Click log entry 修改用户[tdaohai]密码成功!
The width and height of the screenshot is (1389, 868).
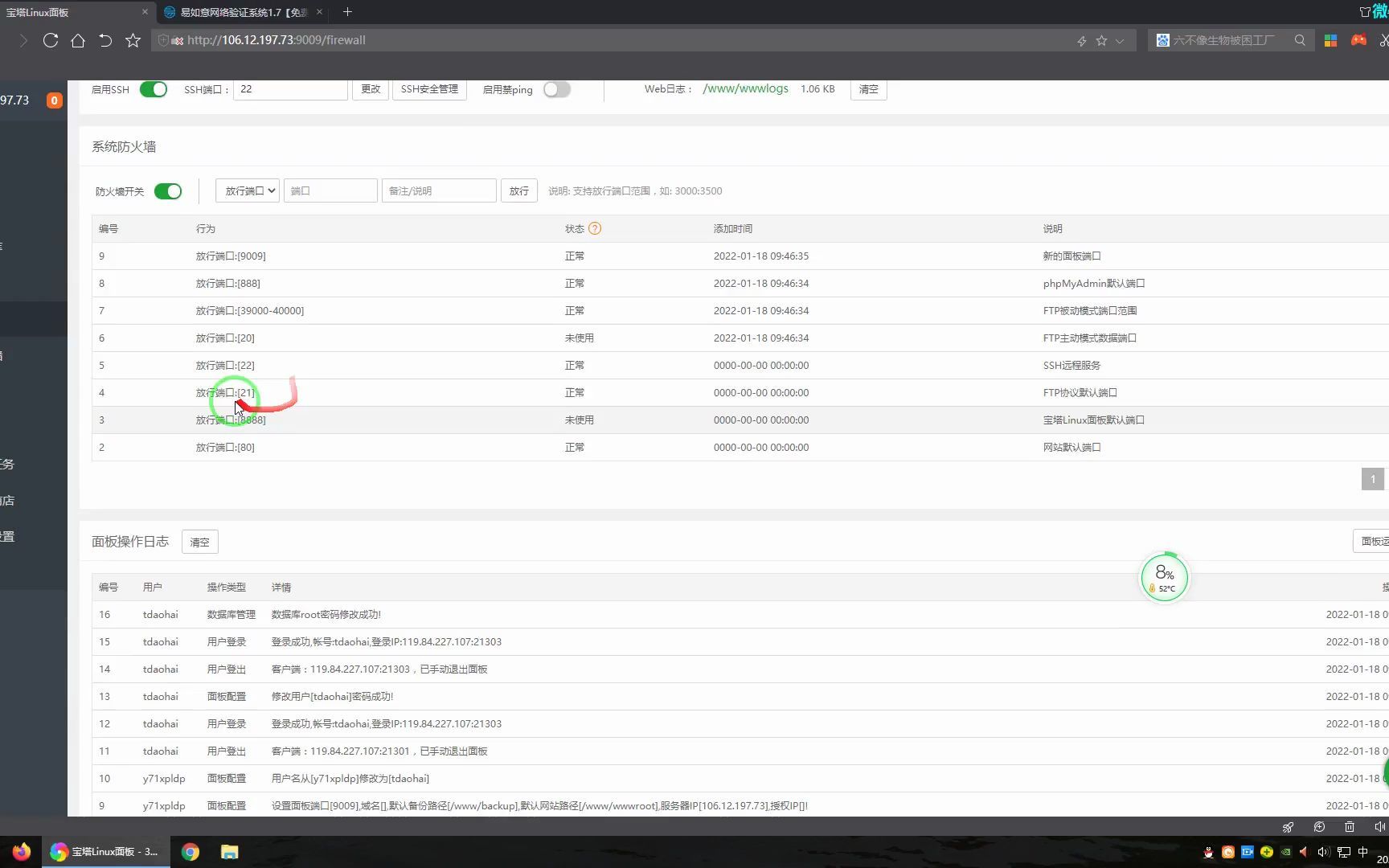pos(333,697)
